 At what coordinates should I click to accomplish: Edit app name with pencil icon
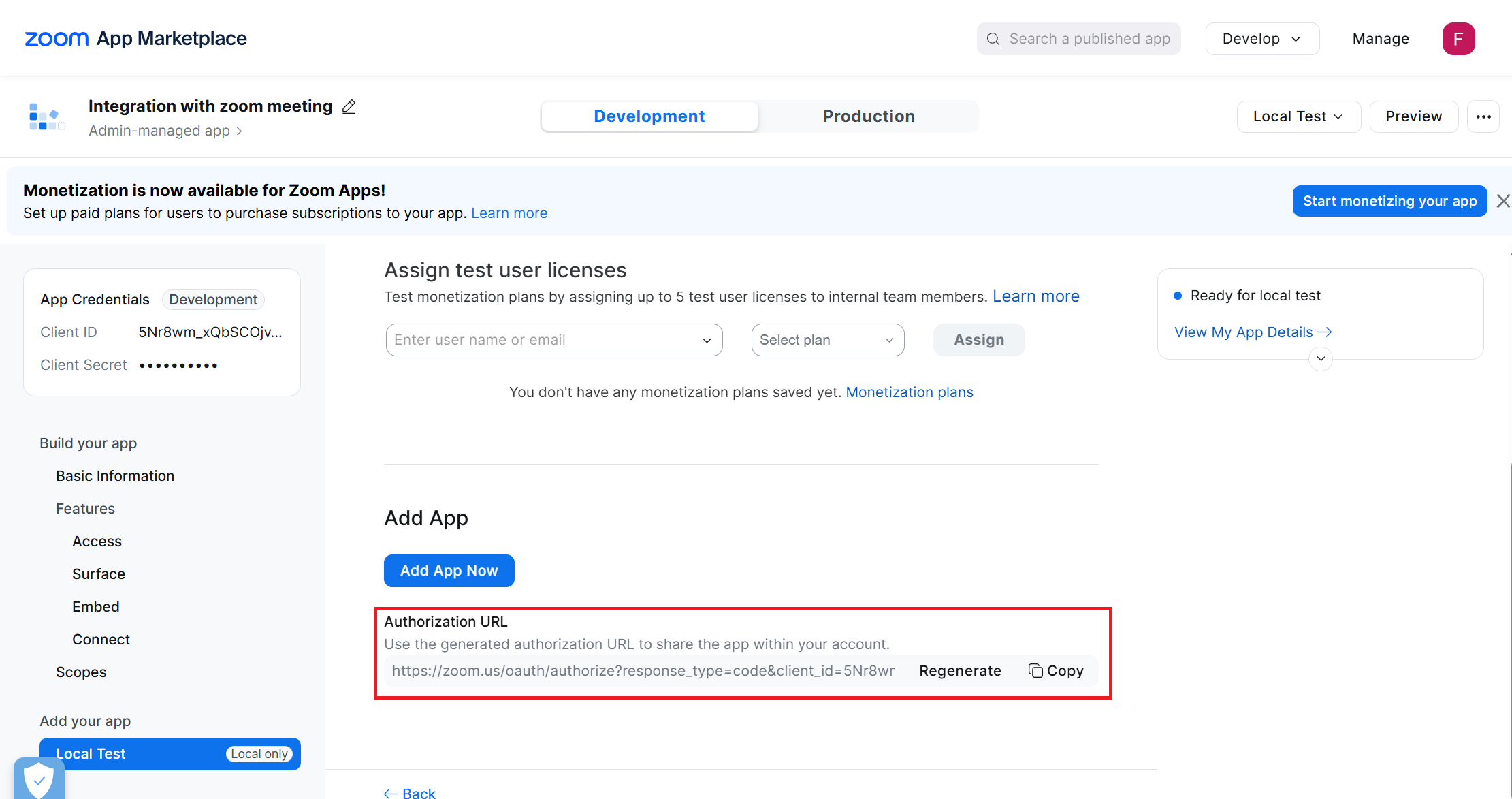[349, 106]
